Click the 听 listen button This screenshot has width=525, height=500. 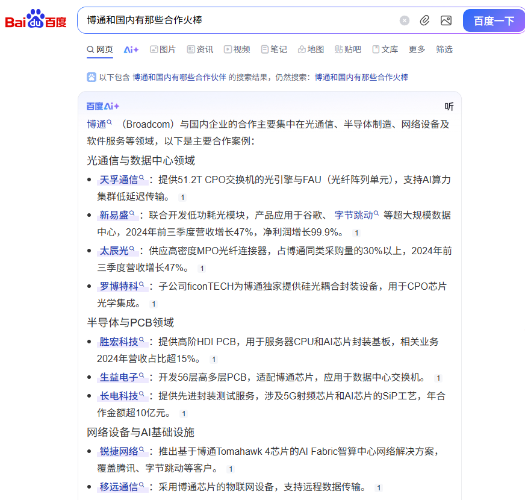pyautogui.click(x=449, y=106)
